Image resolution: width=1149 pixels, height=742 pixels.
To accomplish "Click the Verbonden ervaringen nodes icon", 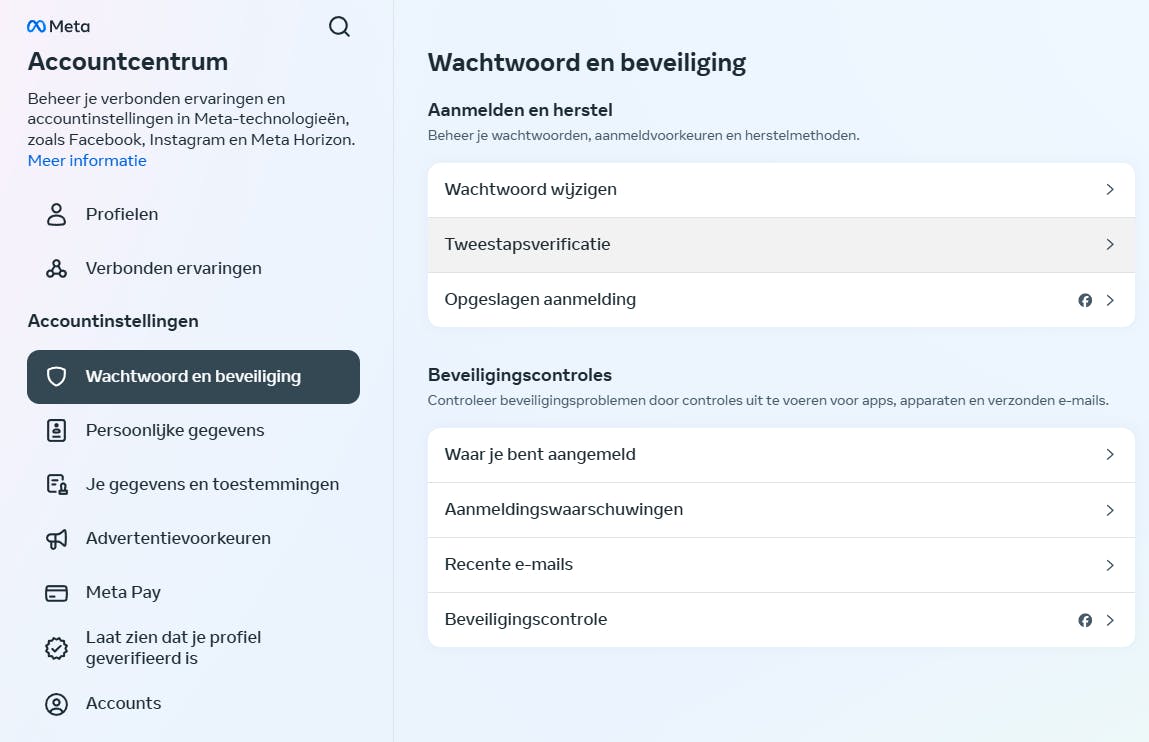I will pos(57,268).
